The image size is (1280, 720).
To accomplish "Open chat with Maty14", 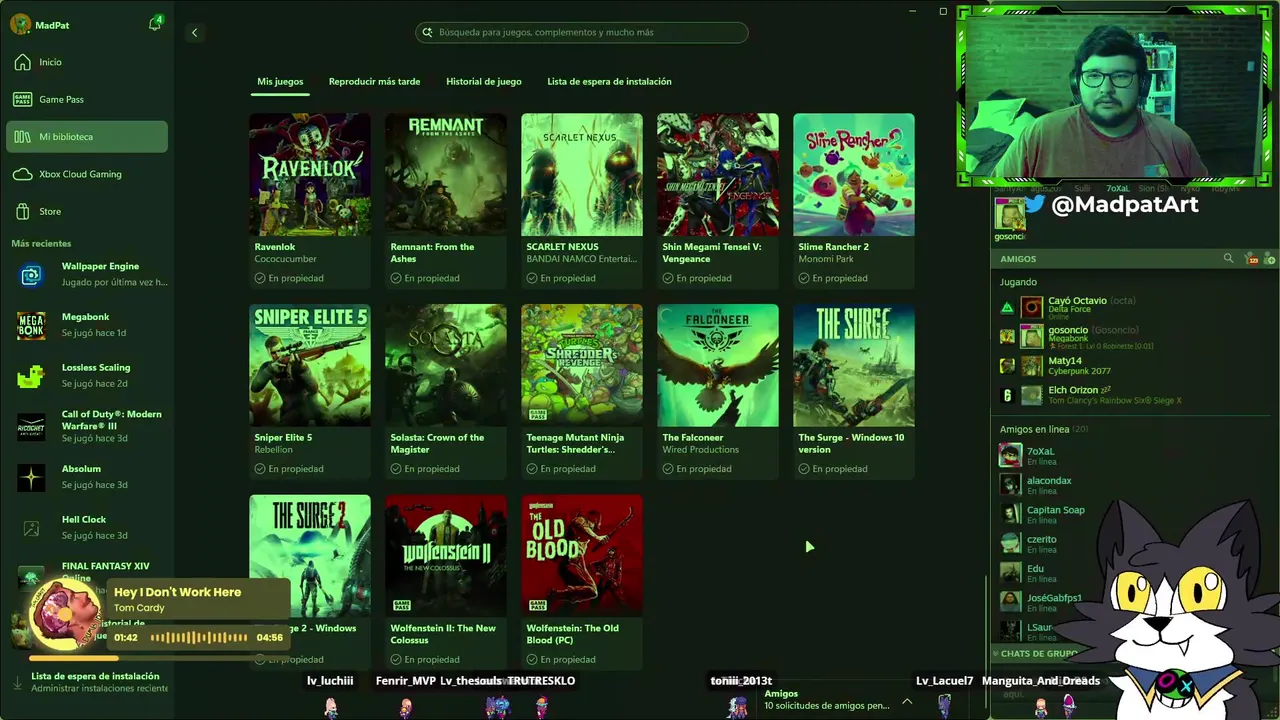I will pyautogui.click(x=1130, y=365).
